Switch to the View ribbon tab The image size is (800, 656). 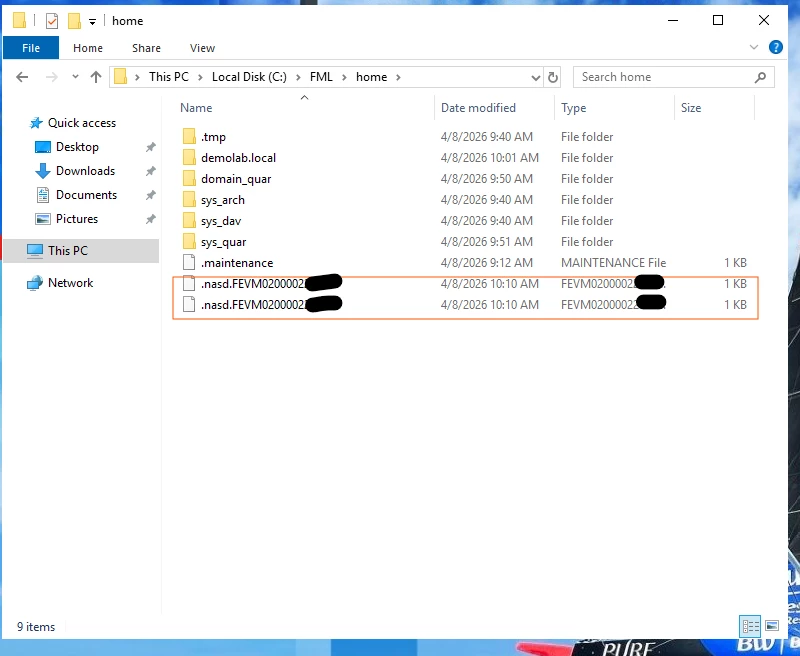[203, 48]
